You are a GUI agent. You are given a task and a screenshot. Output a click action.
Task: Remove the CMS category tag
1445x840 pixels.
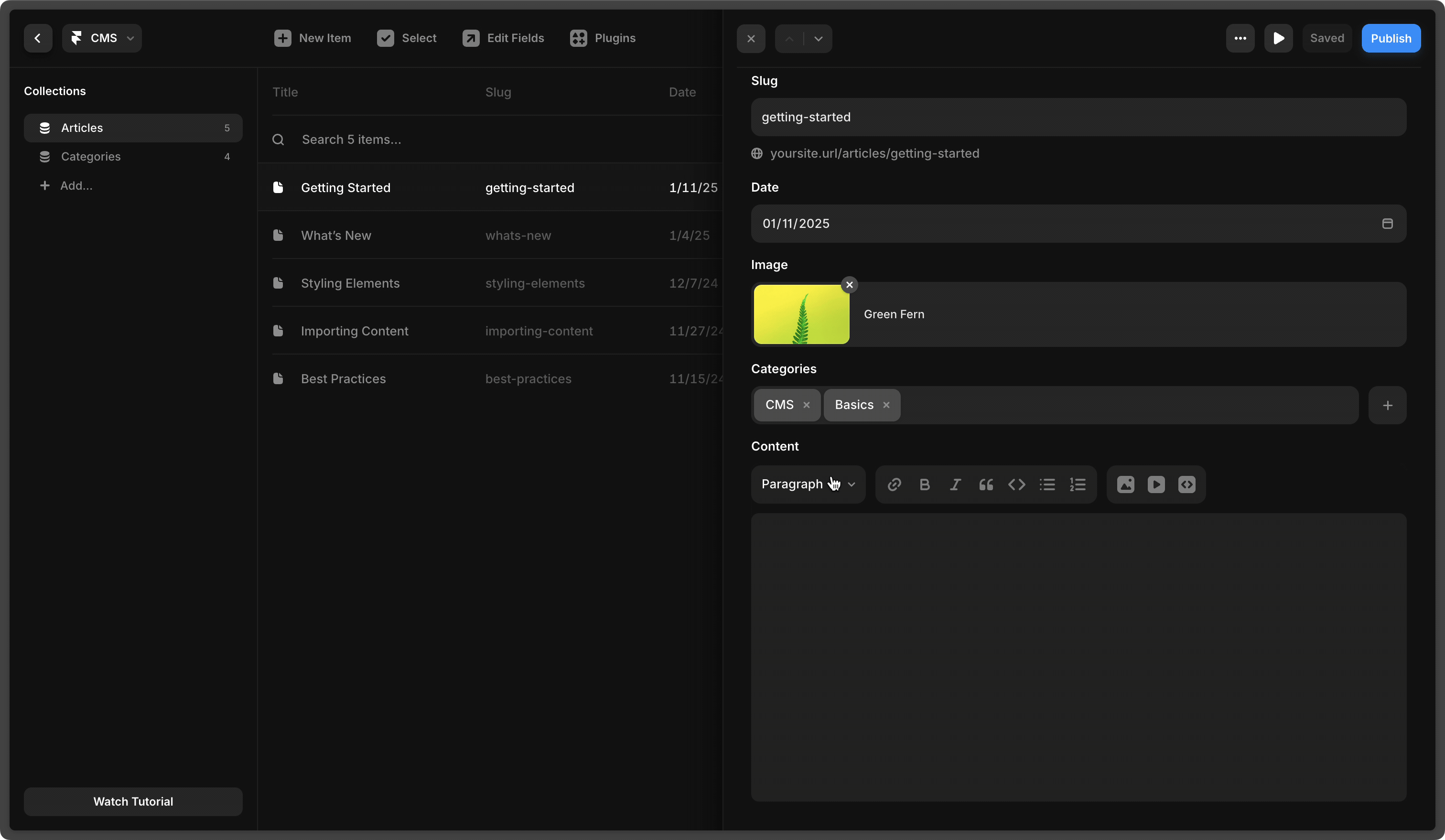[x=806, y=405]
